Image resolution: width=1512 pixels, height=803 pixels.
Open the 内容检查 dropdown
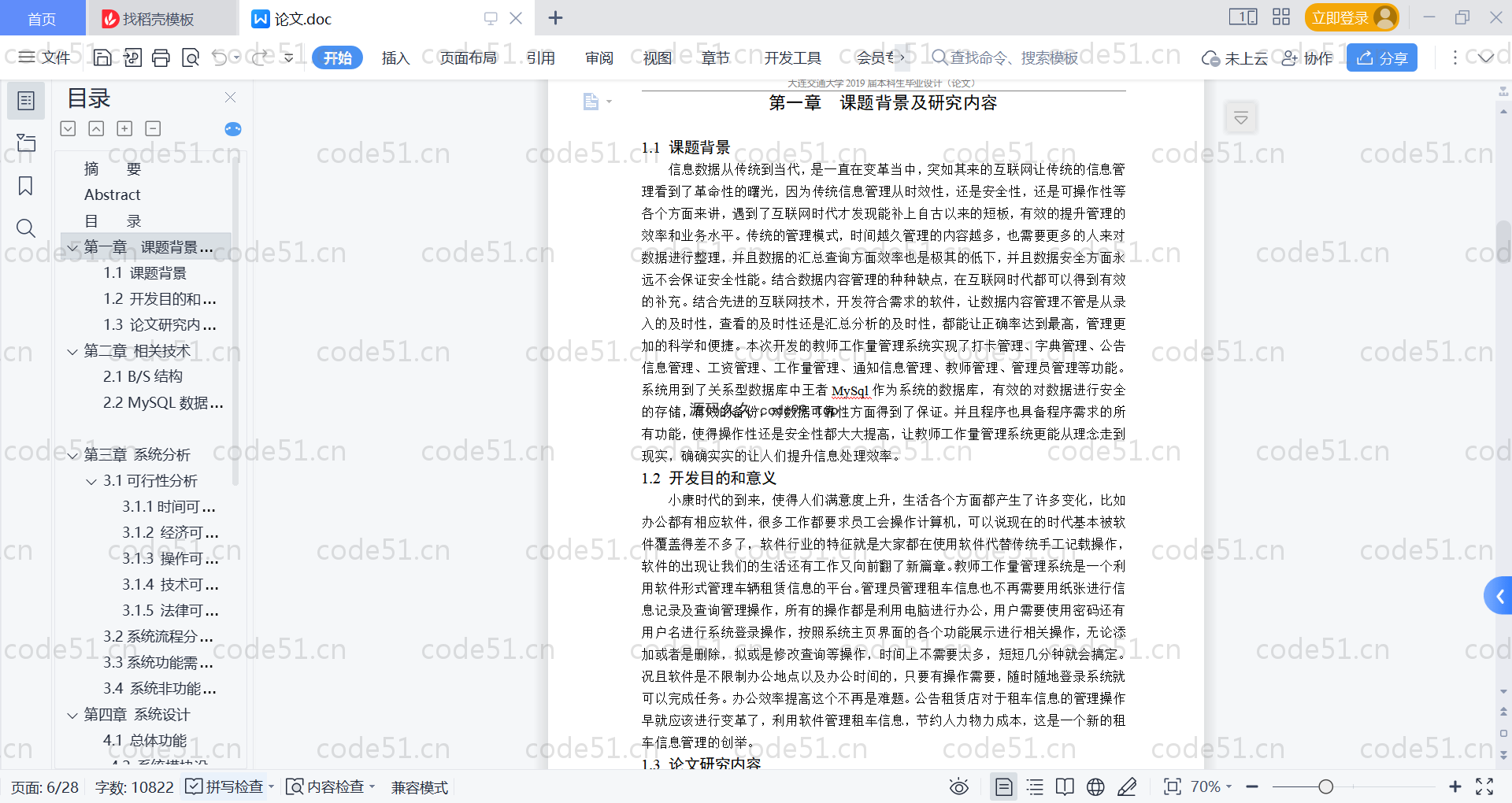[372, 786]
